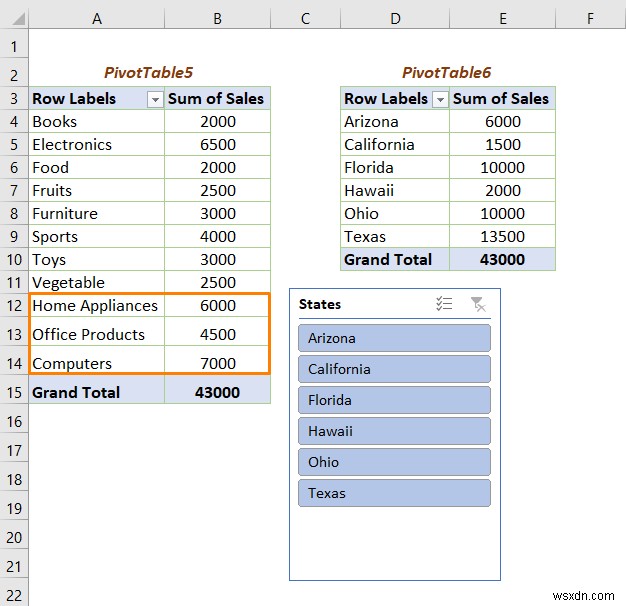
Task: Click the Furniture cell
Action: [x=97, y=214]
